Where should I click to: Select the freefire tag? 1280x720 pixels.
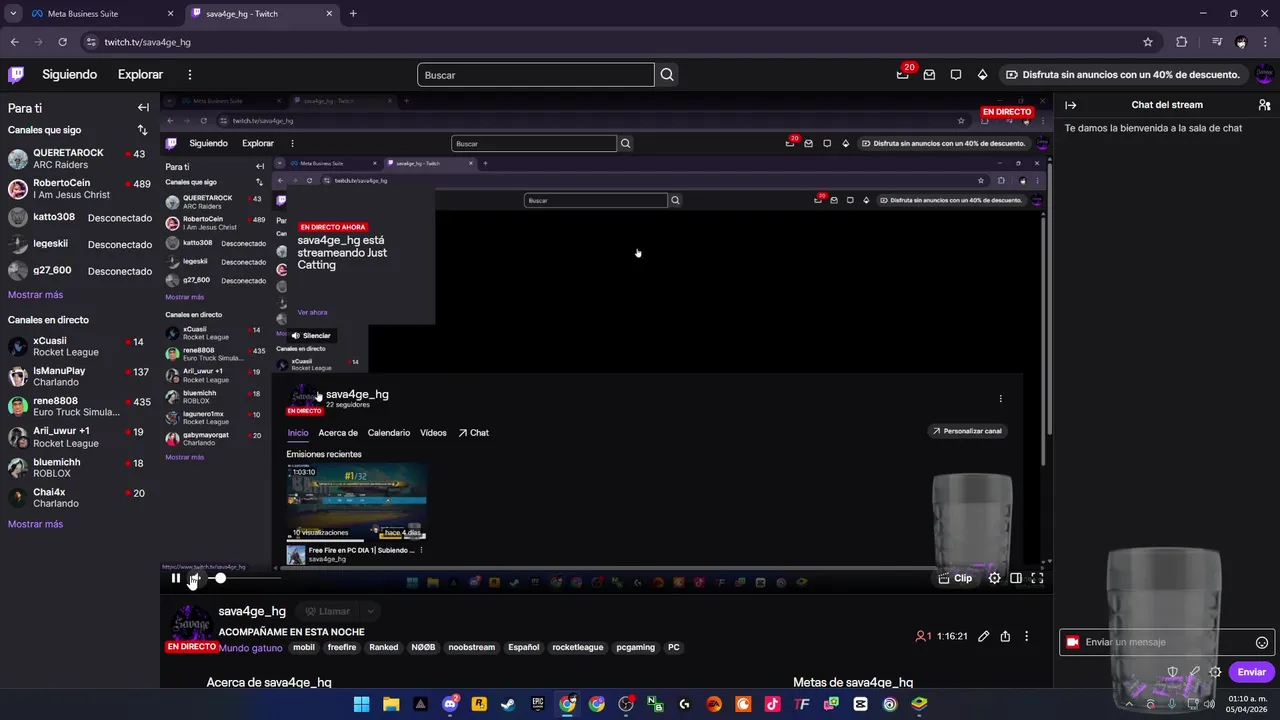tap(342, 647)
